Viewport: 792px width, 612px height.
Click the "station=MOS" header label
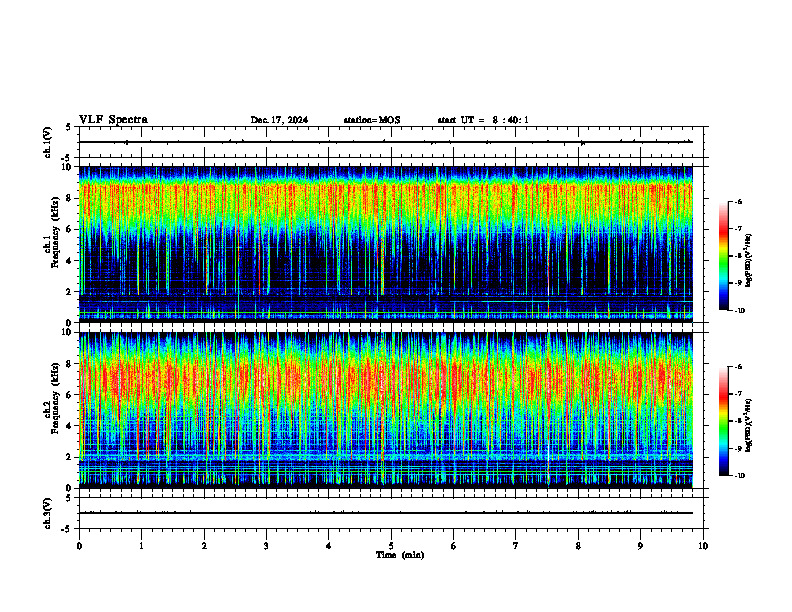click(x=372, y=120)
